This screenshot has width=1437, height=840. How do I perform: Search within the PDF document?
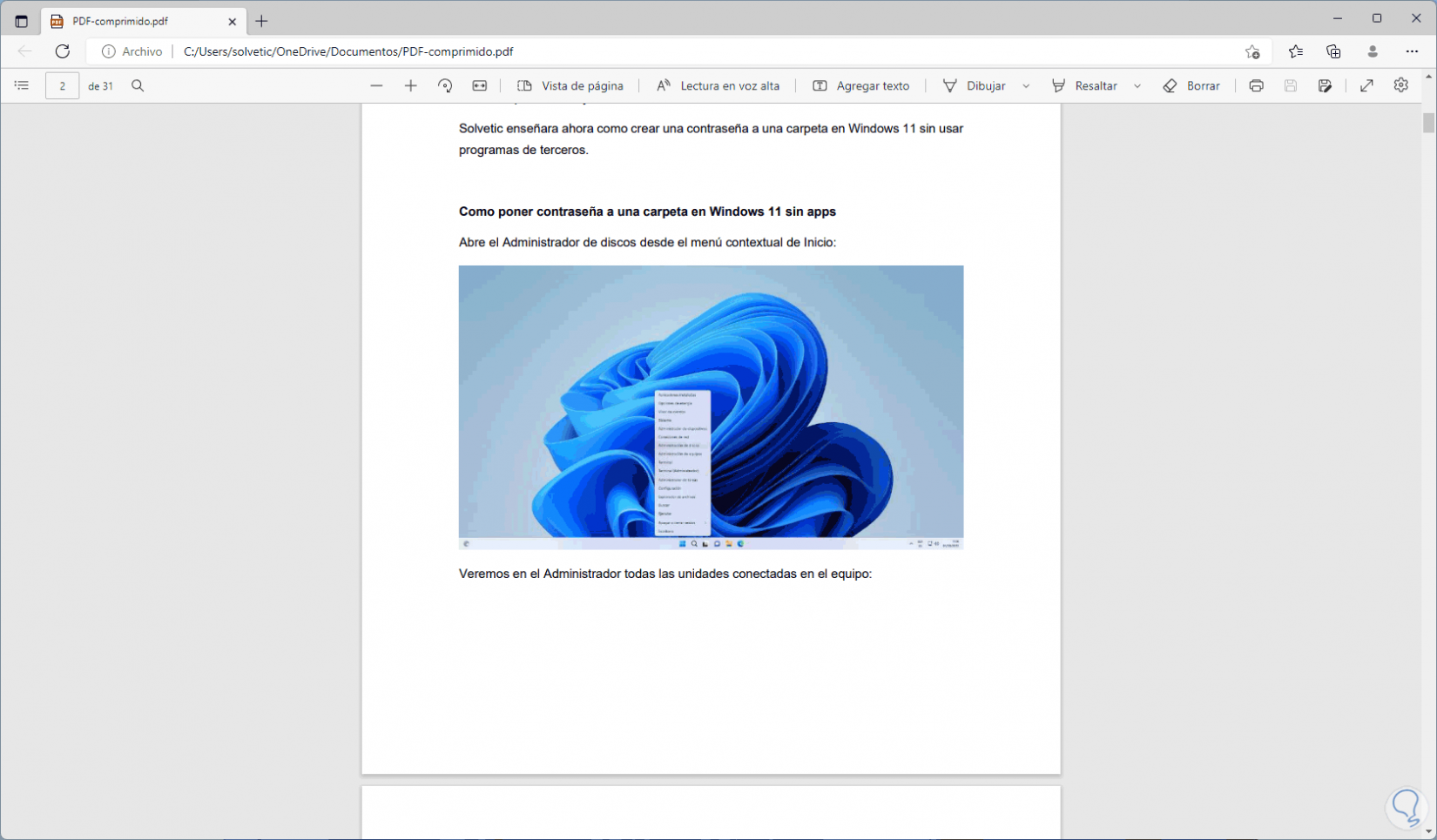pyautogui.click(x=138, y=85)
